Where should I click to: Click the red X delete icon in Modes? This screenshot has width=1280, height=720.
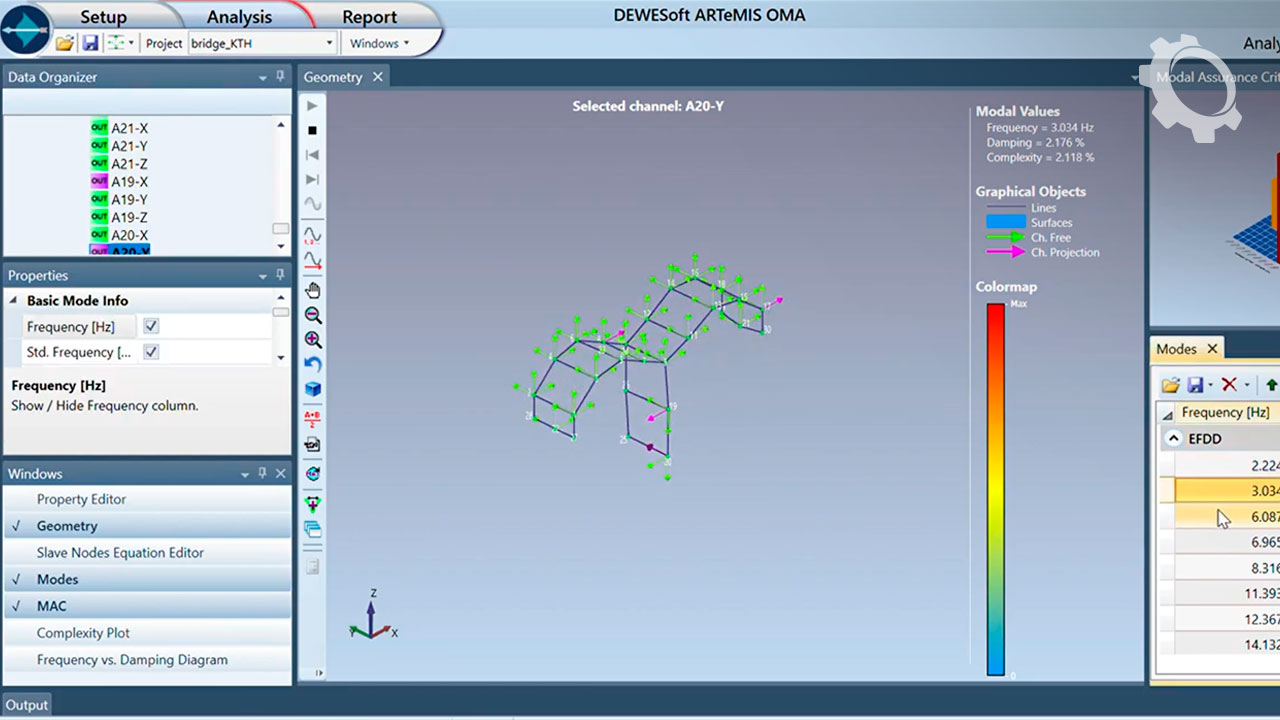1229,385
